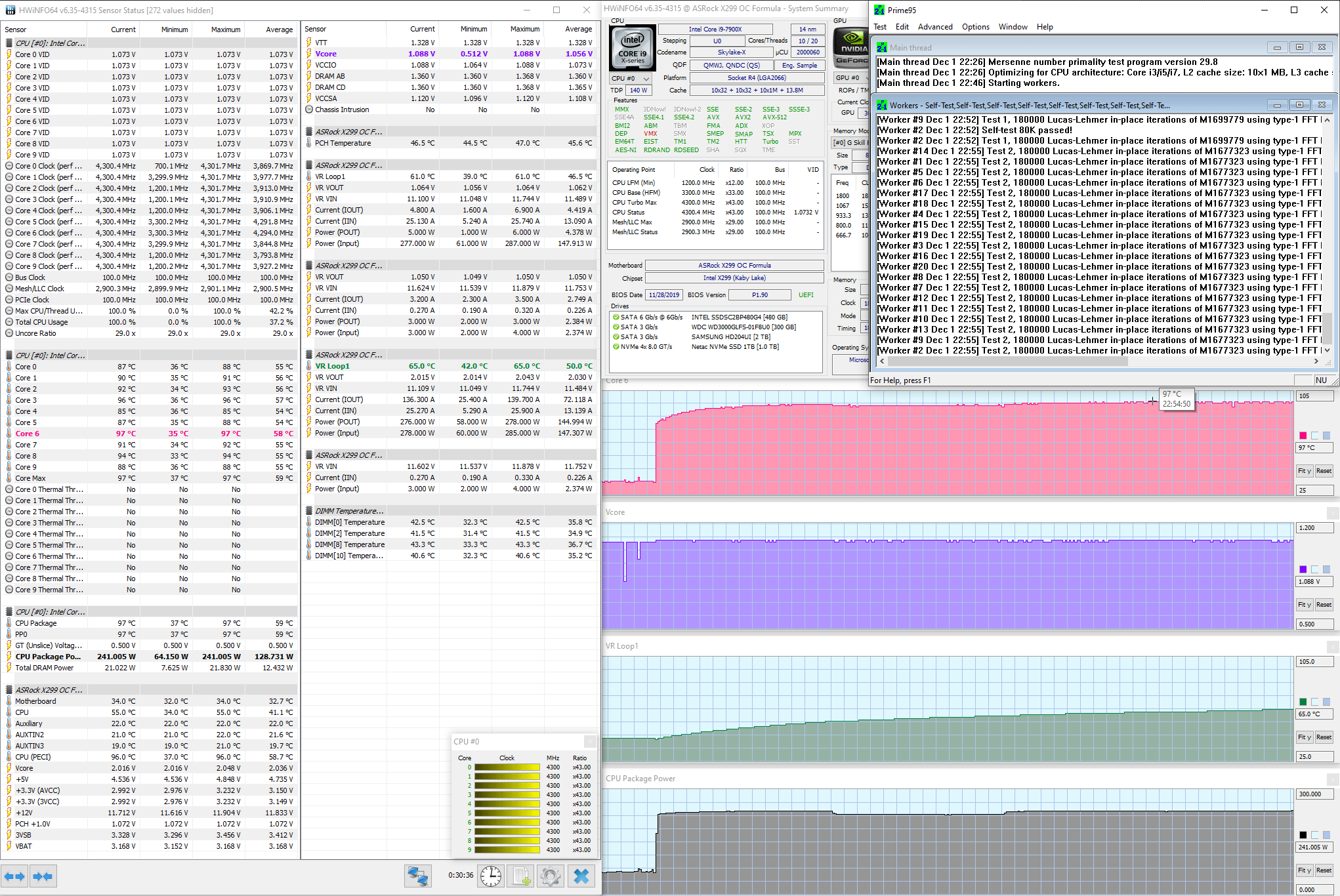Click the NVIDIA GeForce logo image
The height and width of the screenshot is (896, 1340).
(851, 47)
